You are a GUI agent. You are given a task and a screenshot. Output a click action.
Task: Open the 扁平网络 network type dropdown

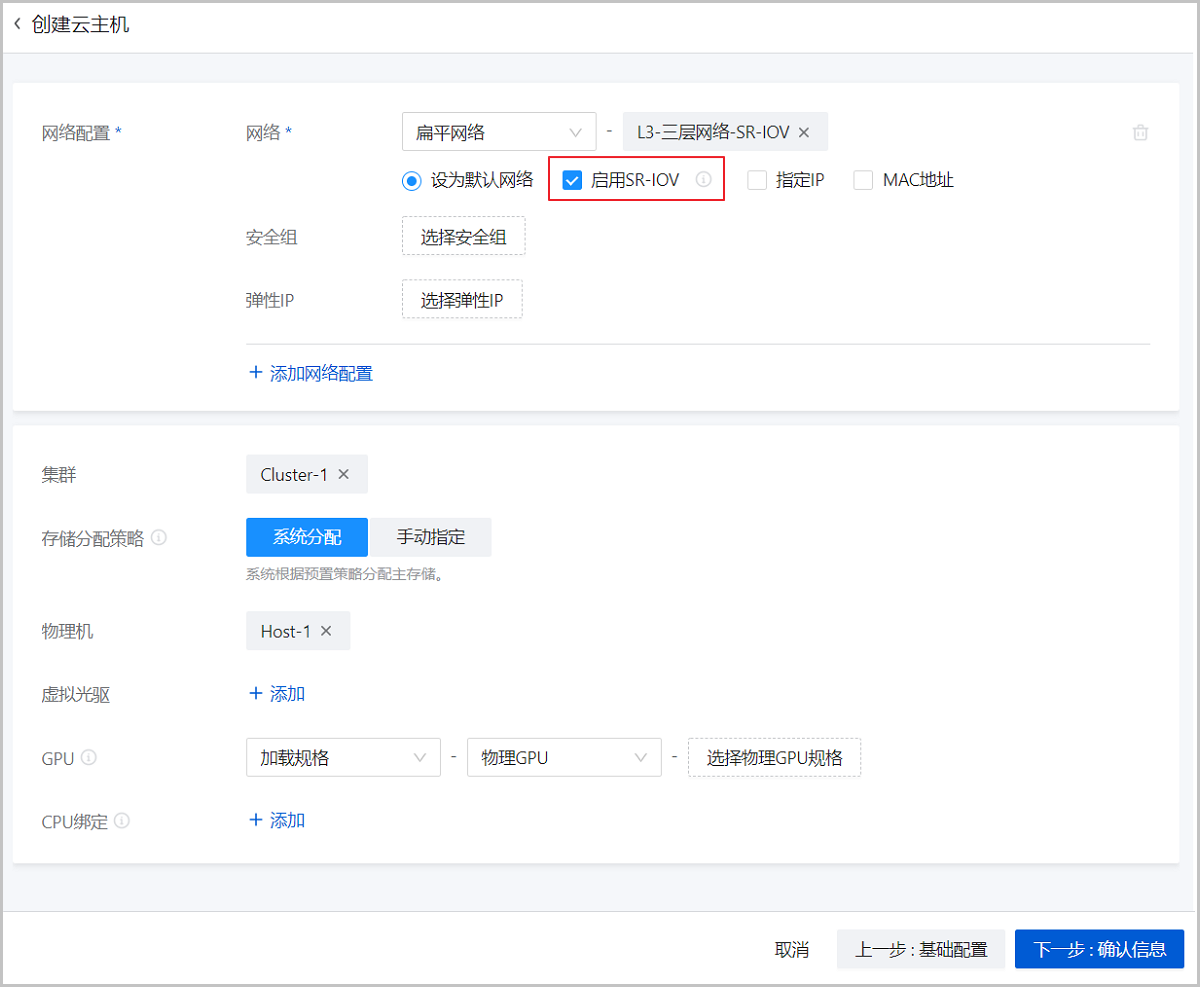499,131
